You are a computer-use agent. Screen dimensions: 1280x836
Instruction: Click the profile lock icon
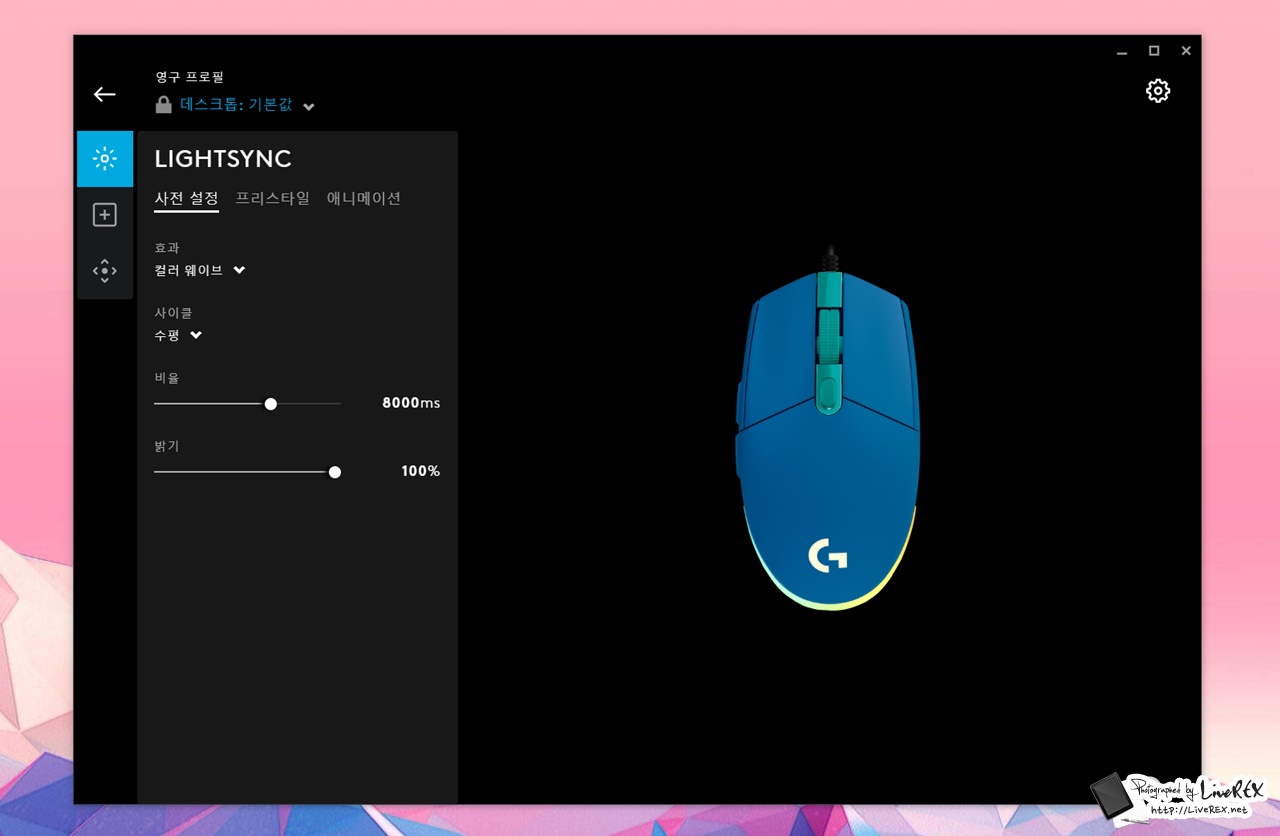(x=163, y=105)
